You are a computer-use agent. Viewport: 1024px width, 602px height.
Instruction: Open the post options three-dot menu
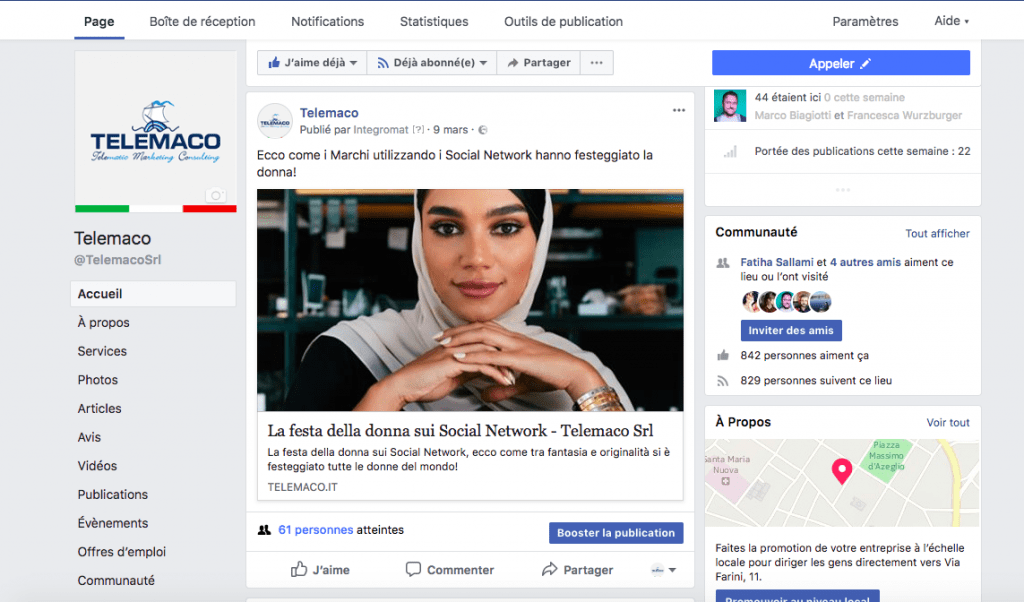pos(679,110)
